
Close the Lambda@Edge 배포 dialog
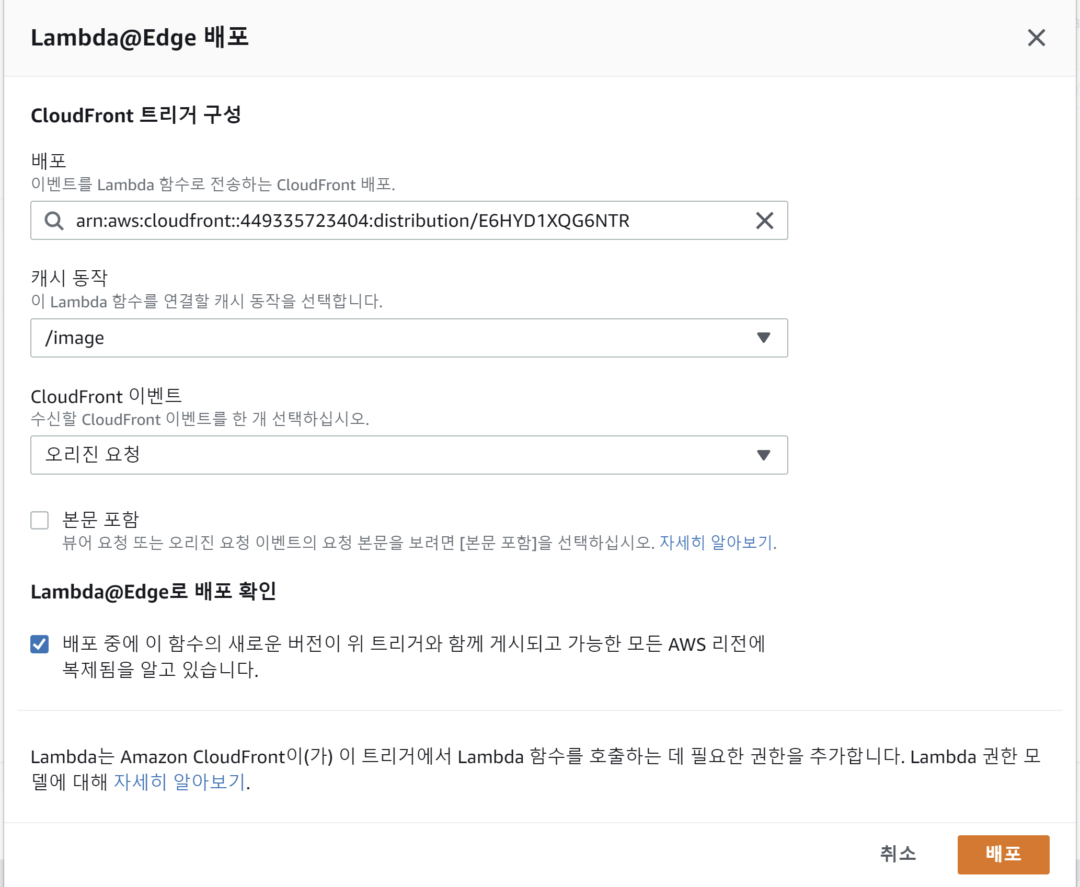coord(1036,37)
